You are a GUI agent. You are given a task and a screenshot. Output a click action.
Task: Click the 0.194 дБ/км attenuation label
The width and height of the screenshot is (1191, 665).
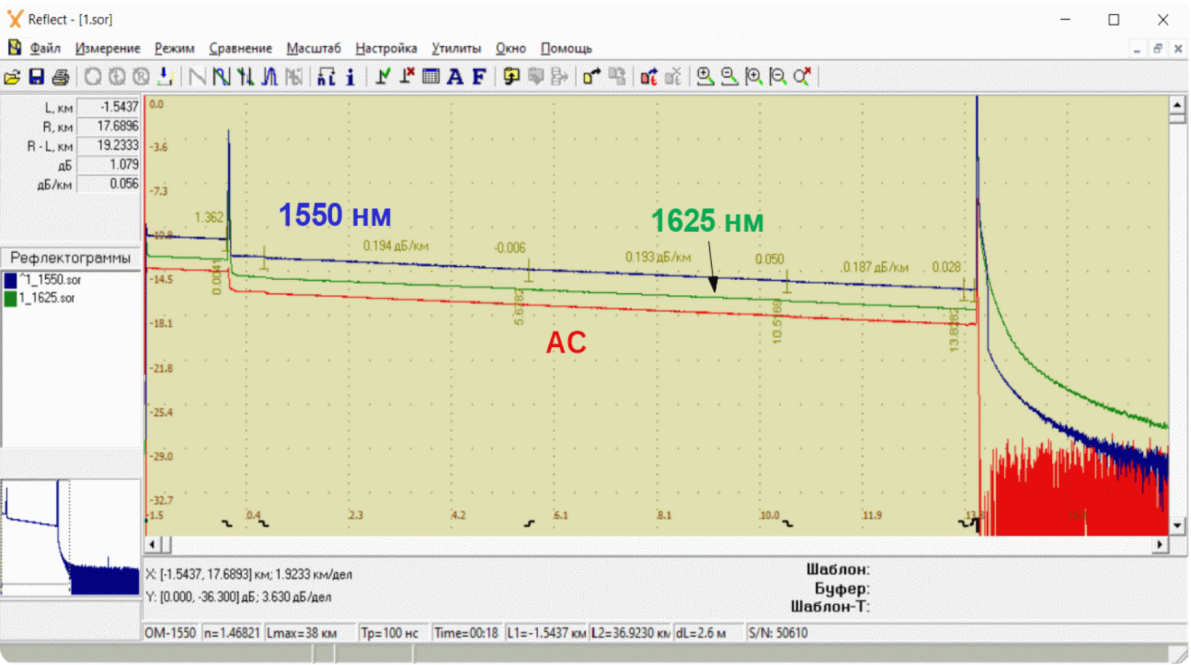tap(396, 245)
